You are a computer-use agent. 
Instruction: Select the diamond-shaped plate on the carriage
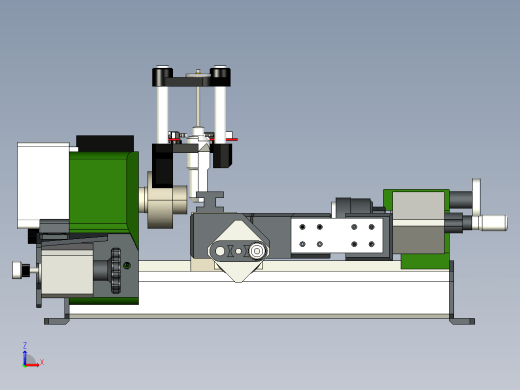coord(238,251)
